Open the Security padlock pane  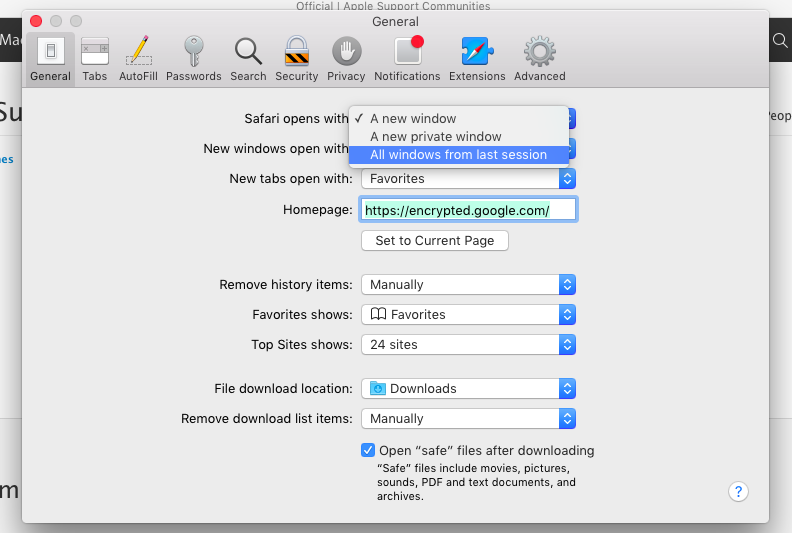point(296,60)
